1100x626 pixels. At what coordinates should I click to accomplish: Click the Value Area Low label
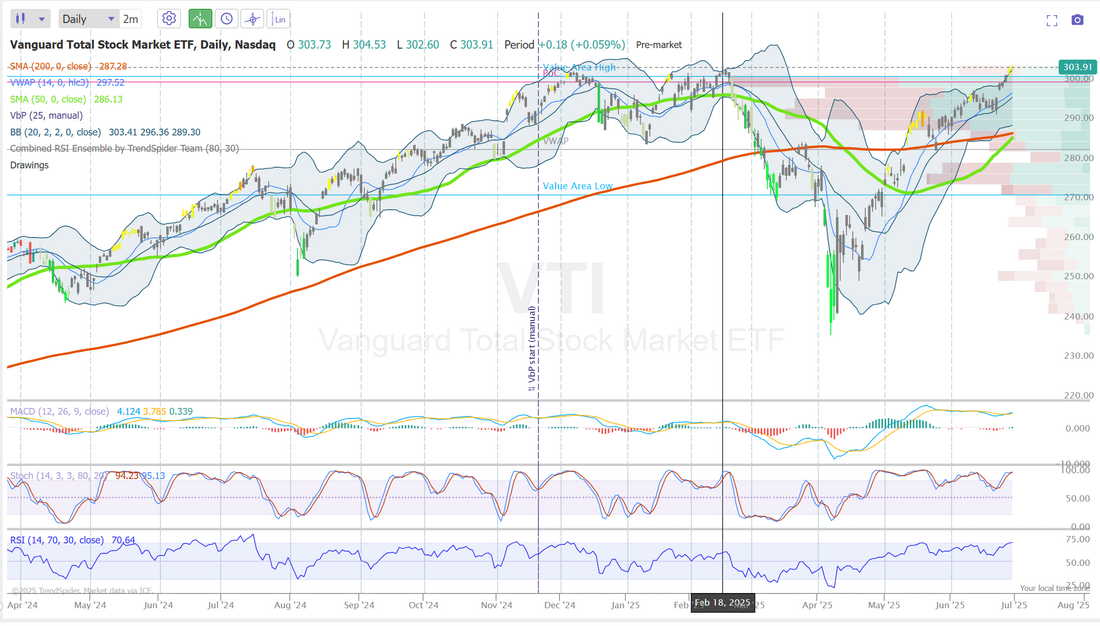[577, 186]
